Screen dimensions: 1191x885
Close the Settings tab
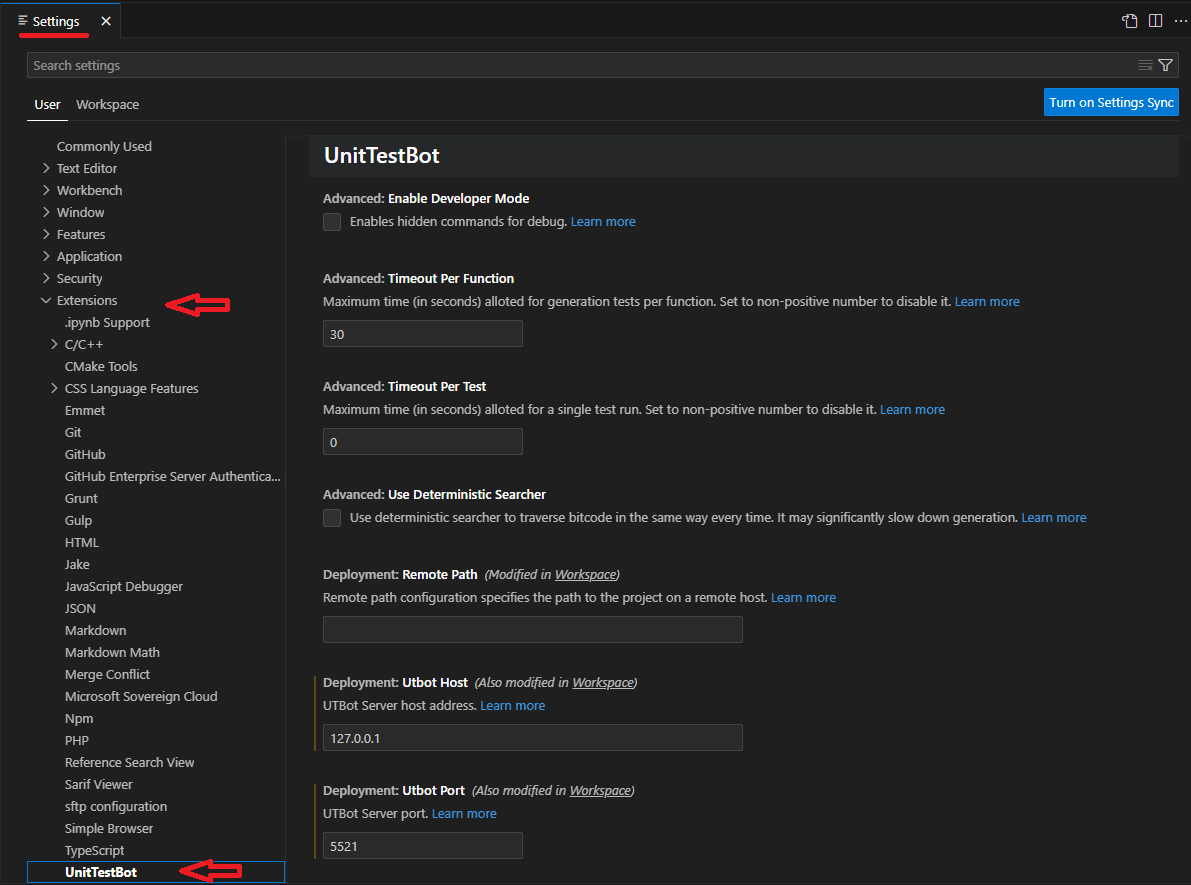[x=106, y=21]
